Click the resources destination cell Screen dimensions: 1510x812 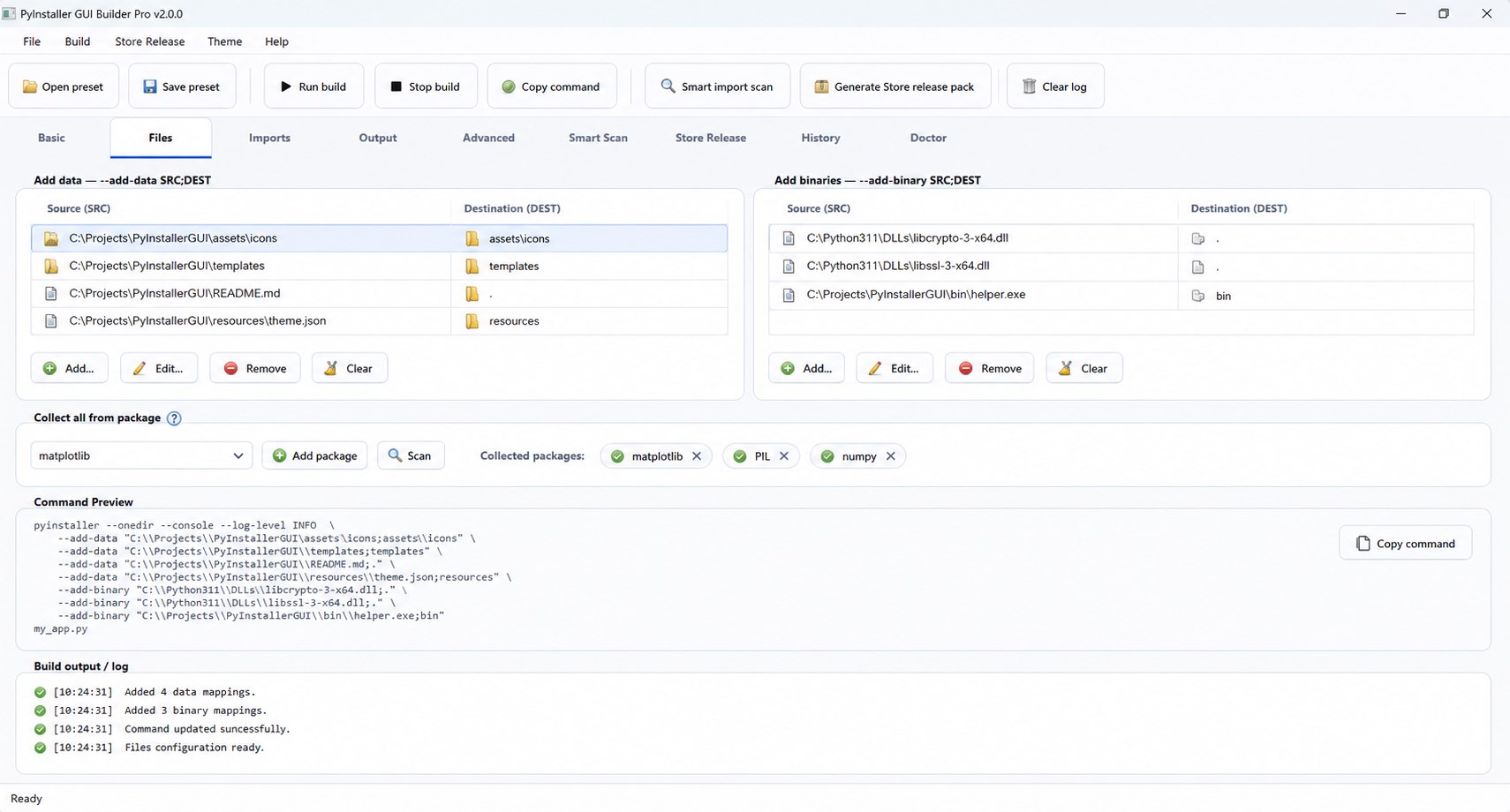pyautogui.click(x=590, y=320)
